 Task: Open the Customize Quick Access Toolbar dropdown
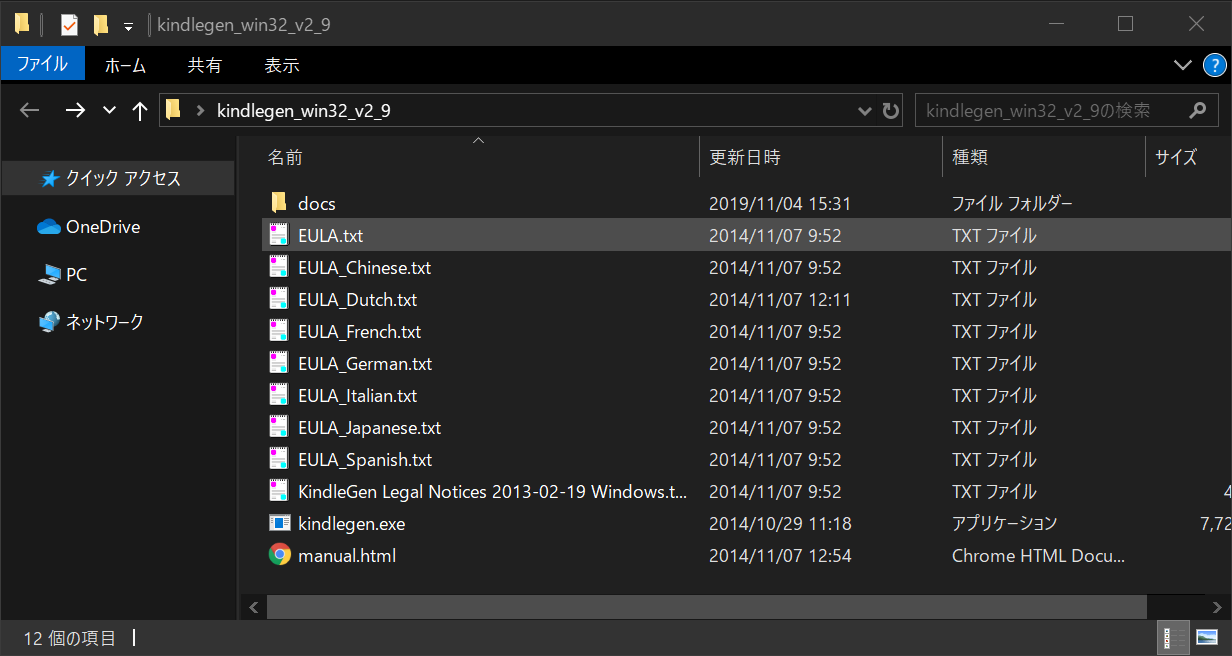(x=128, y=26)
